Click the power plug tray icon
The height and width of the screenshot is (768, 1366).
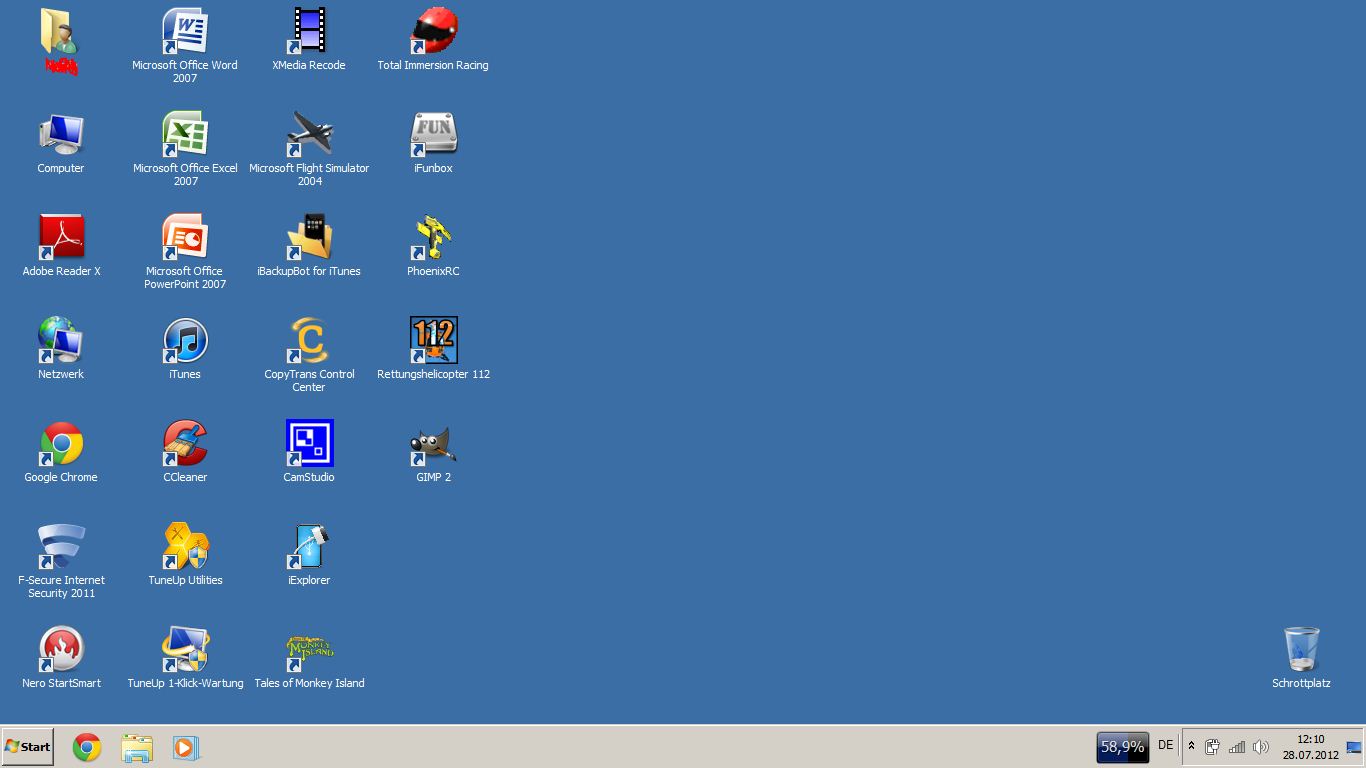(1212, 747)
